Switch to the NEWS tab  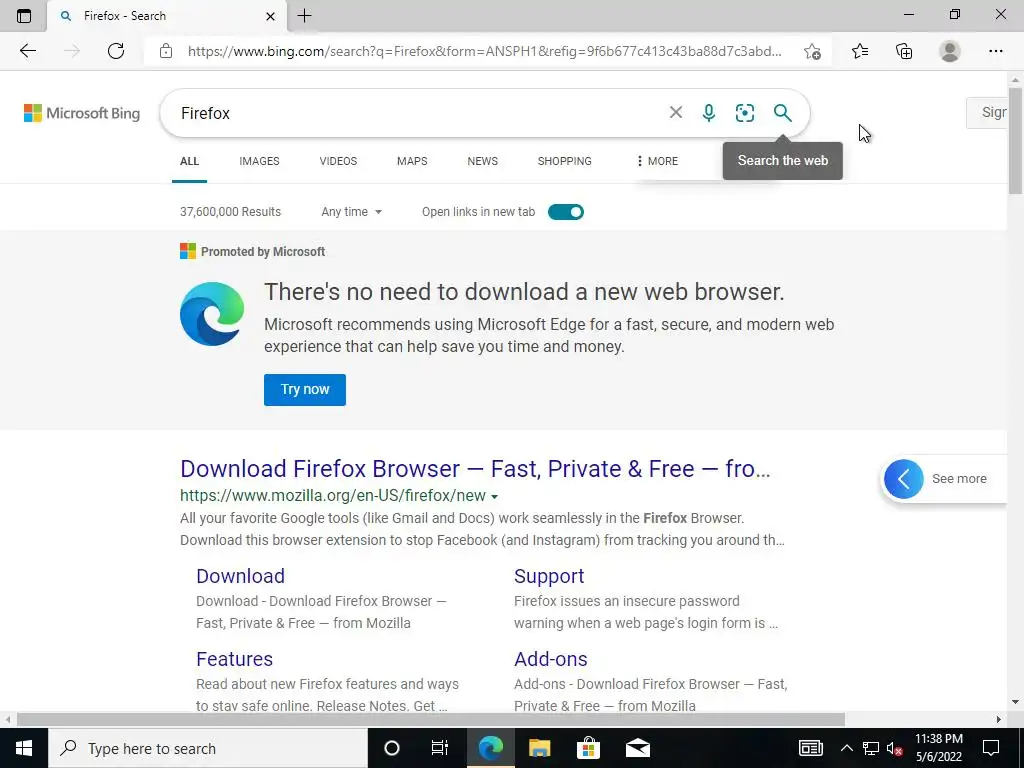483,161
